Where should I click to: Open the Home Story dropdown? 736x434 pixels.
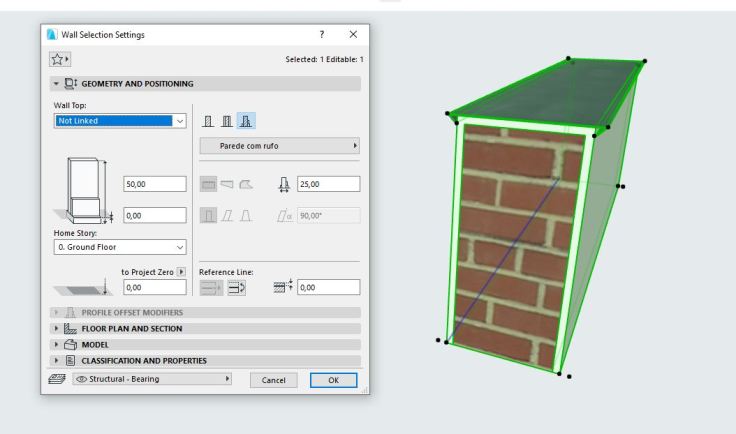pyautogui.click(x=120, y=247)
